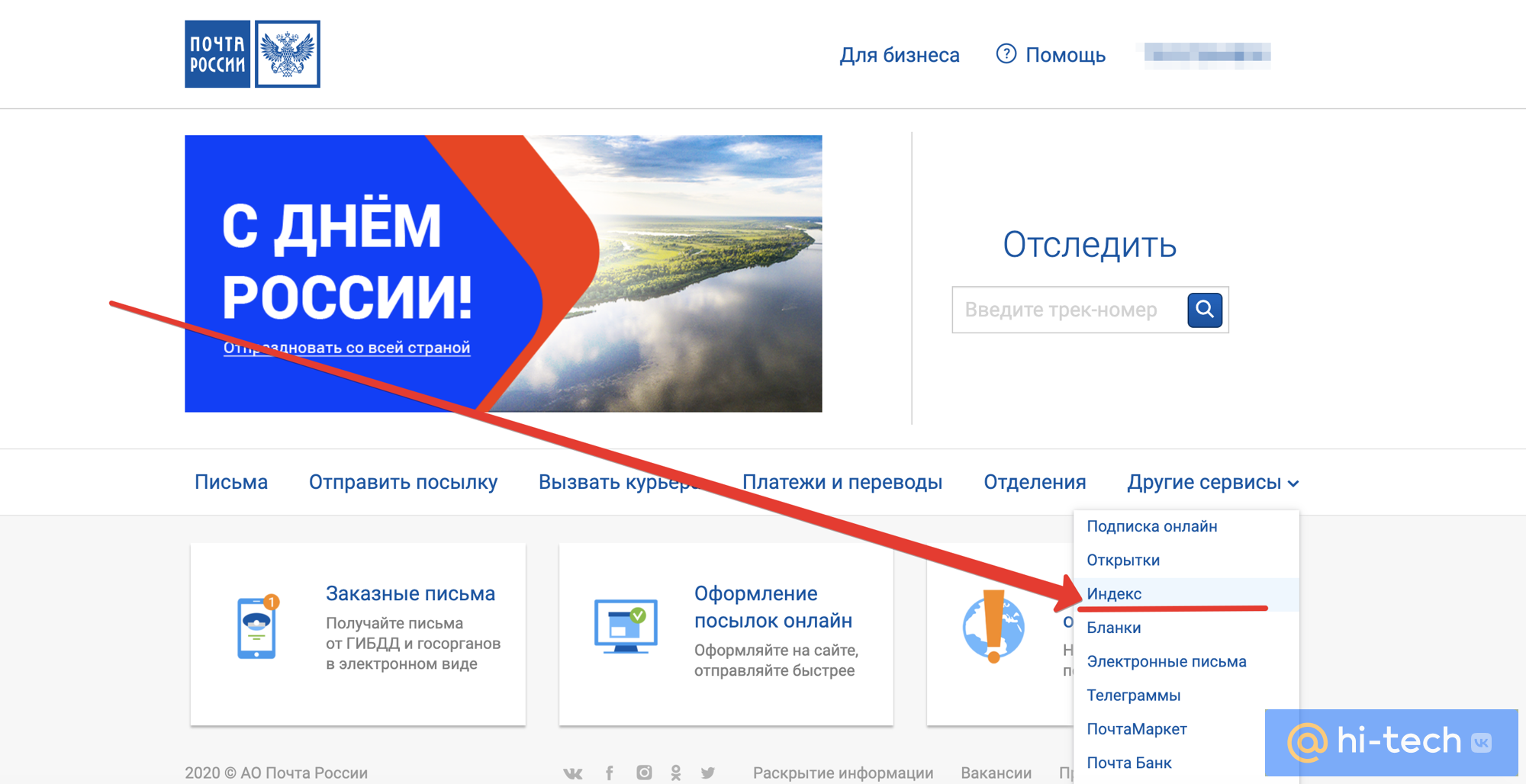Open Раскрытие информации footer link
Viewport: 1526px width, 784px height.
843,773
